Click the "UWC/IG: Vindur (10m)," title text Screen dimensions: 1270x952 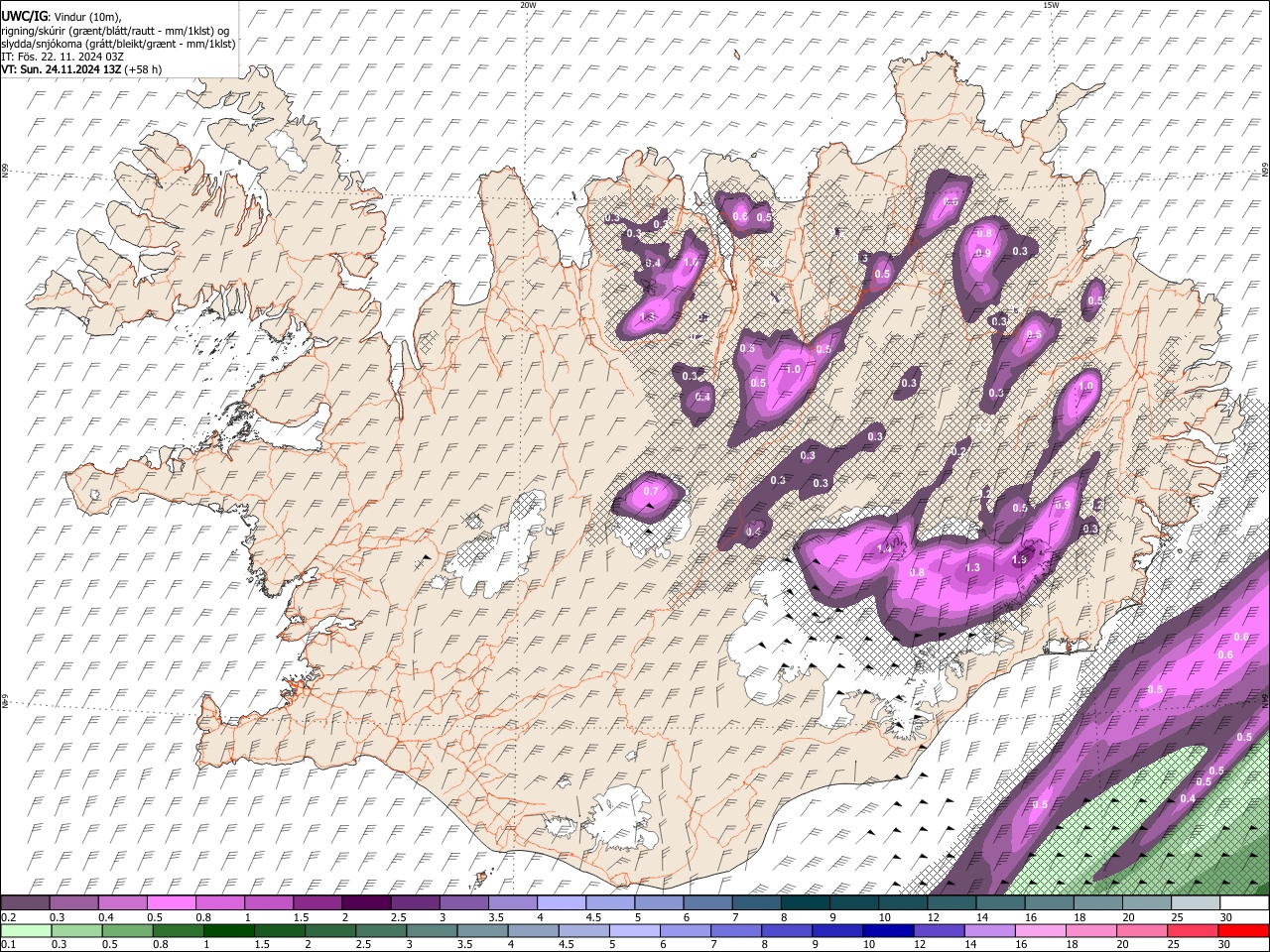[x=61, y=16]
